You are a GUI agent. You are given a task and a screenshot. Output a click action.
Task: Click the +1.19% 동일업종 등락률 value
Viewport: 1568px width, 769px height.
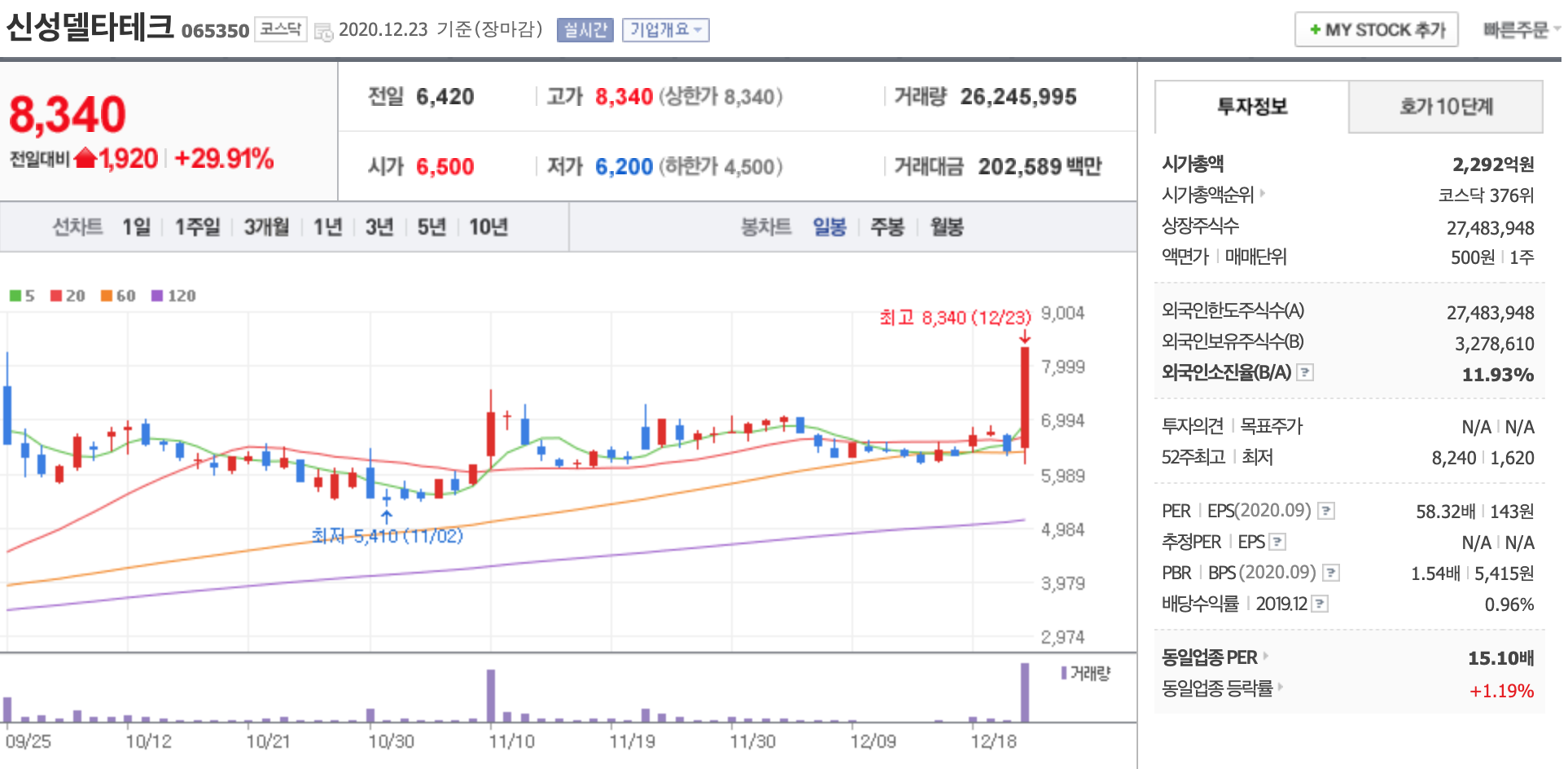[x=1502, y=691]
